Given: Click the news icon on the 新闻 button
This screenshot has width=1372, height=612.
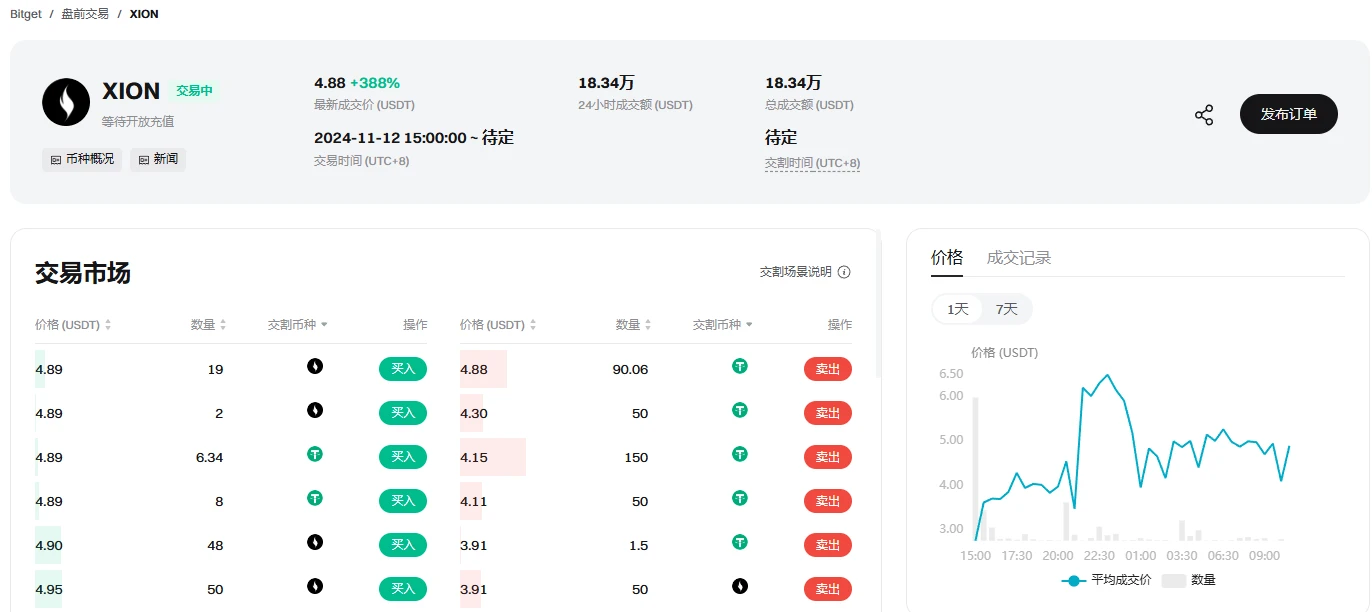Looking at the screenshot, I should tap(143, 159).
